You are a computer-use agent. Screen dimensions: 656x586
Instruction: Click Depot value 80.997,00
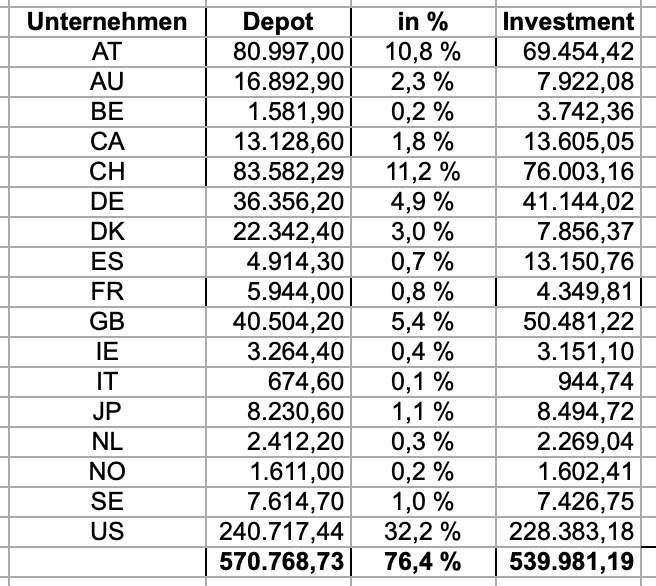point(288,48)
